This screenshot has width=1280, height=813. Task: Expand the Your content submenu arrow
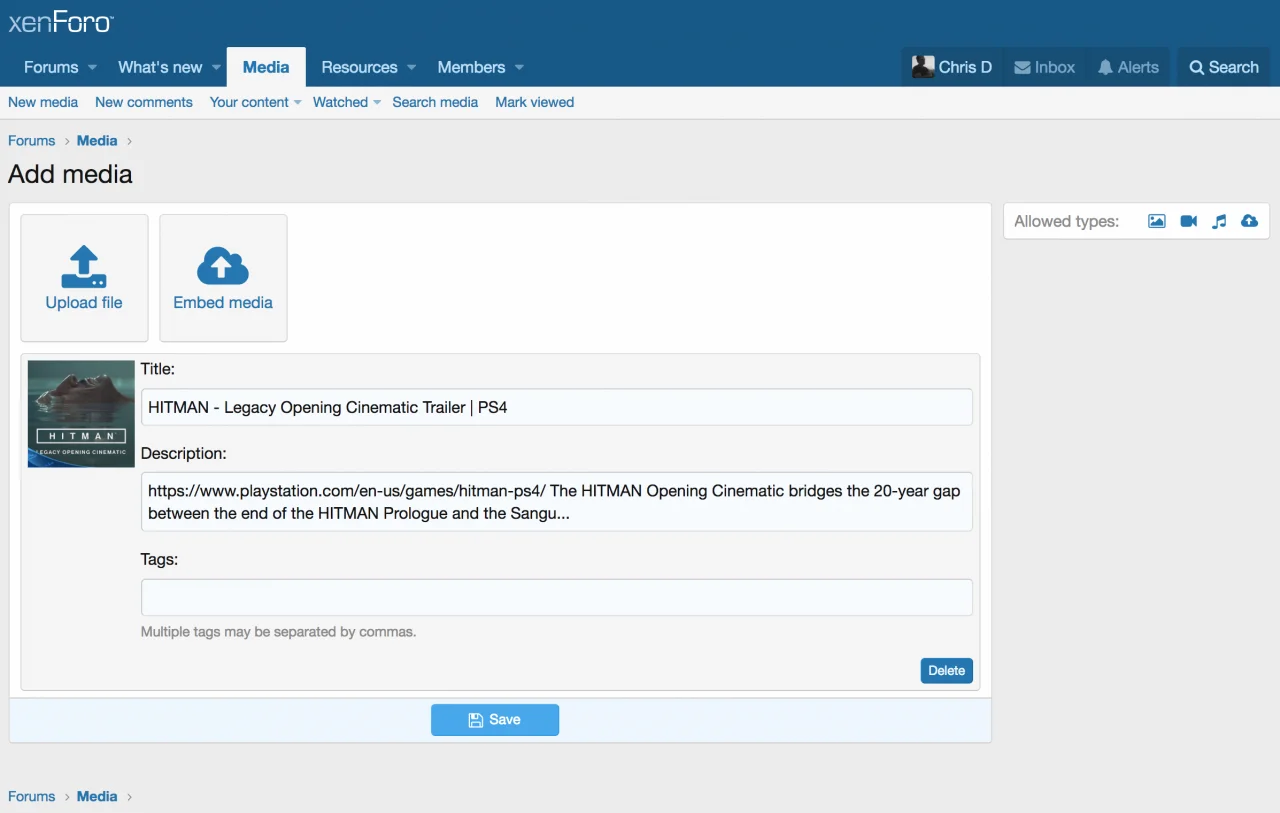(298, 103)
